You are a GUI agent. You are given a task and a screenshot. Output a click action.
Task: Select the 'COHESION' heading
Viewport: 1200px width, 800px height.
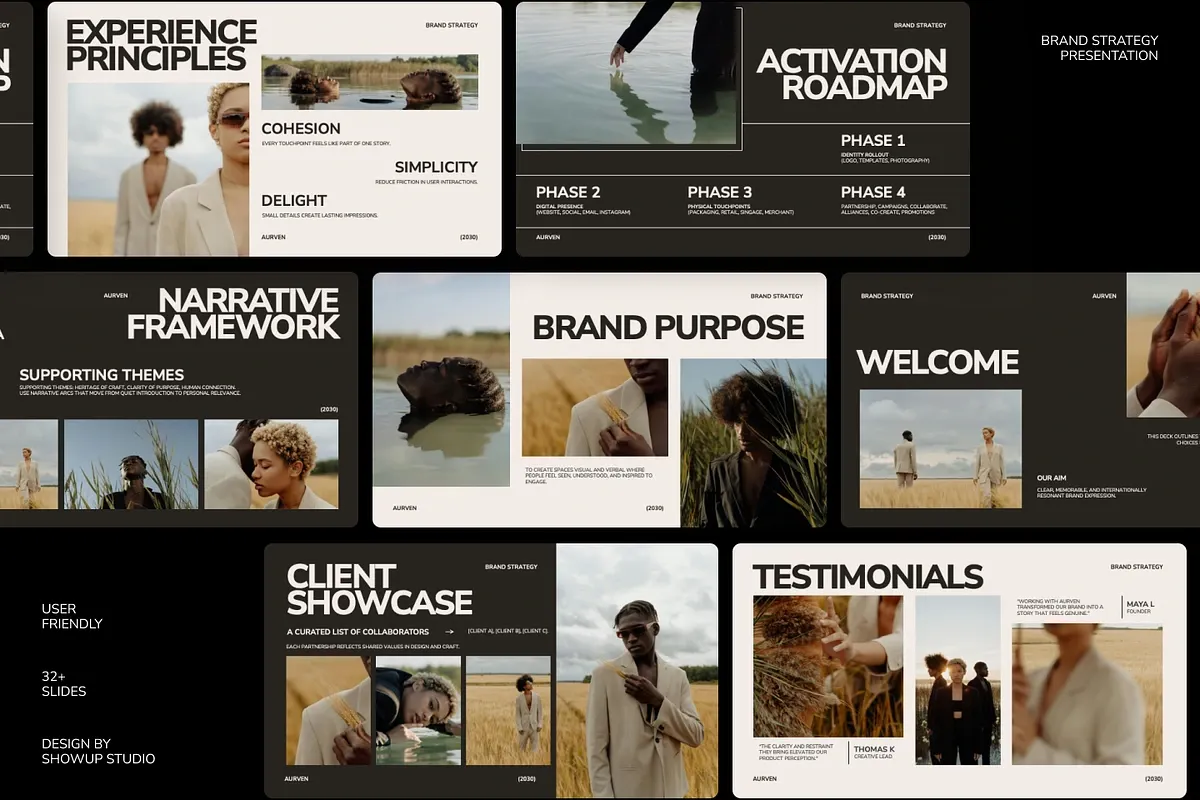[x=301, y=128]
